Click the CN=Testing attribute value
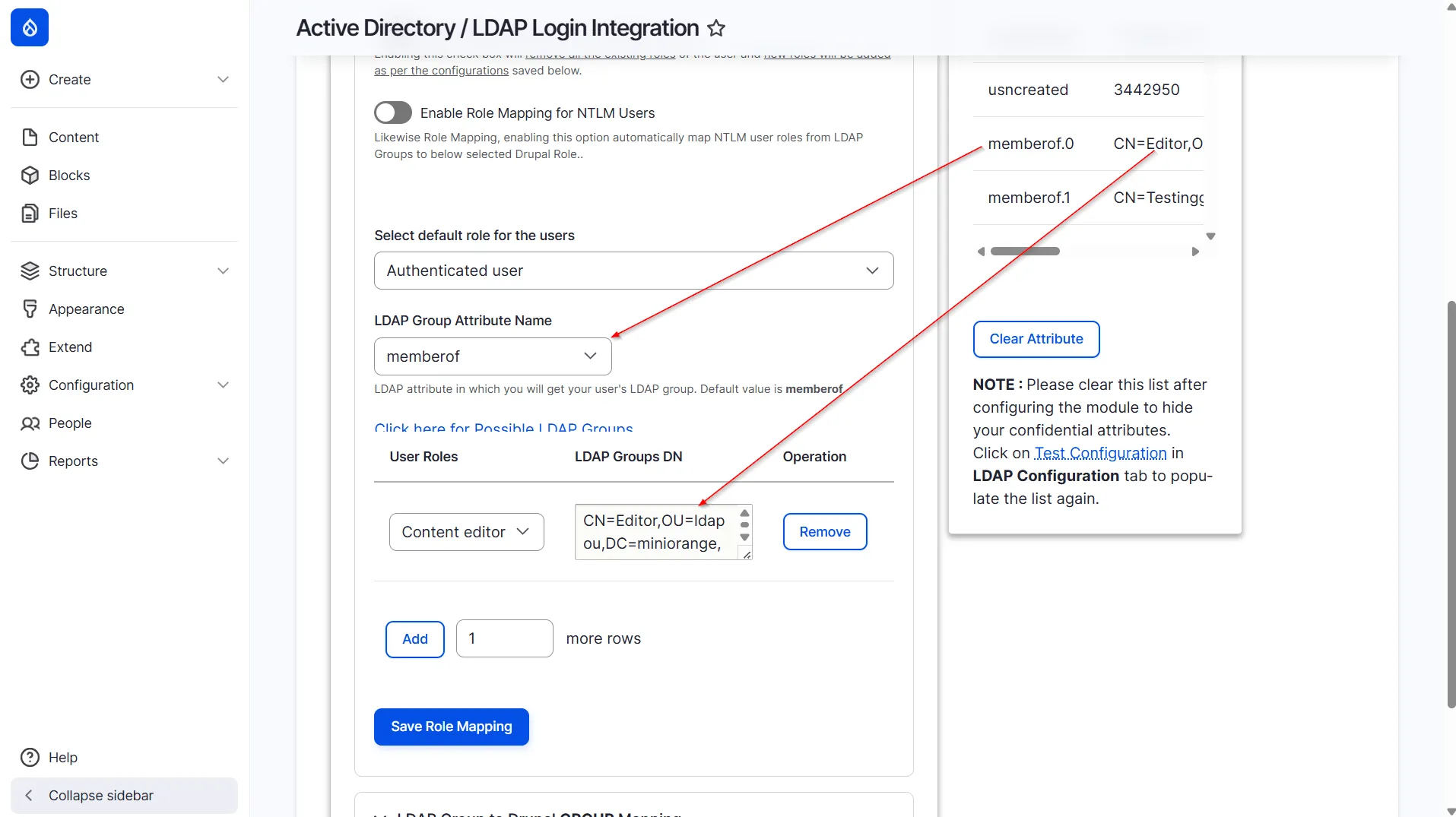This screenshot has width=1456, height=817. tap(1158, 198)
